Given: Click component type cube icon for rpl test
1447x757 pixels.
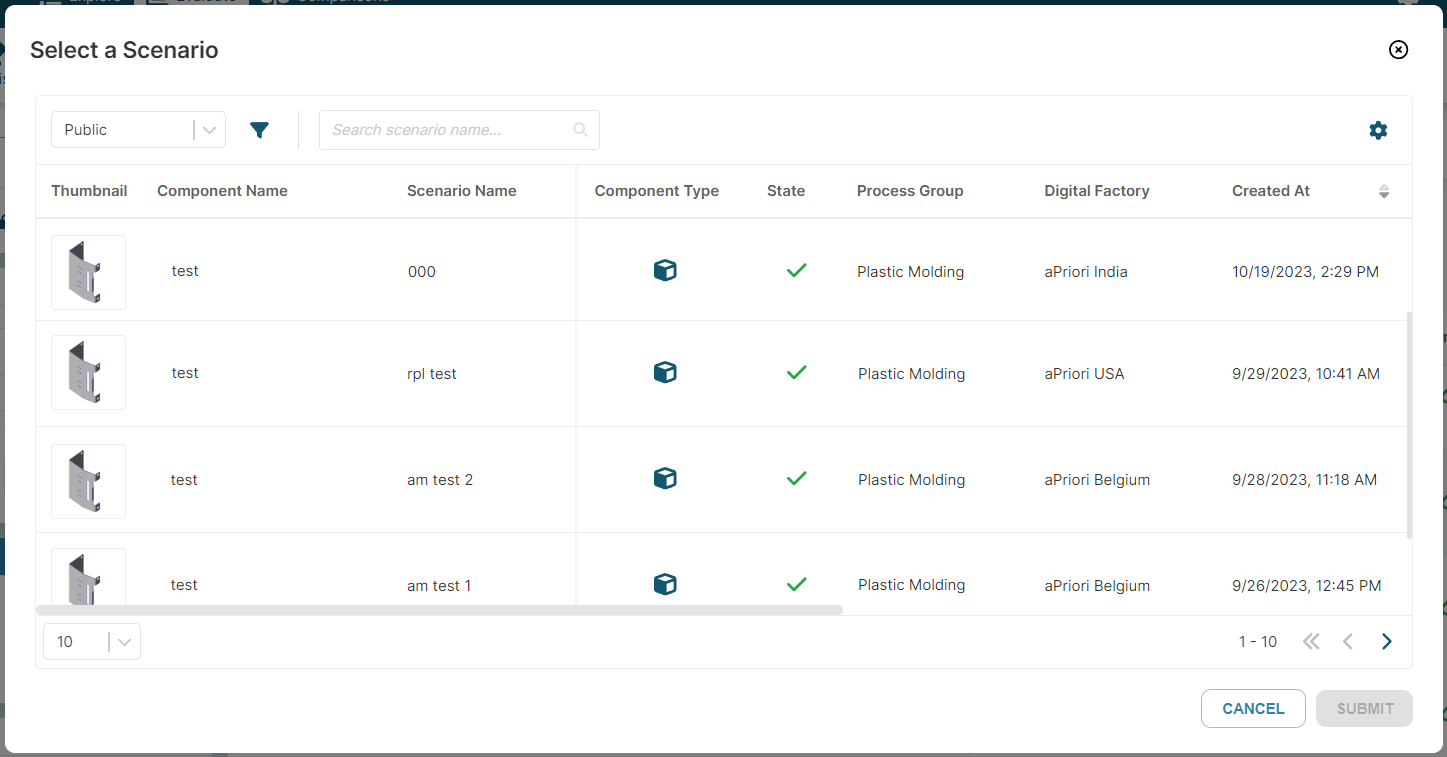Looking at the screenshot, I should click(665, 372).
